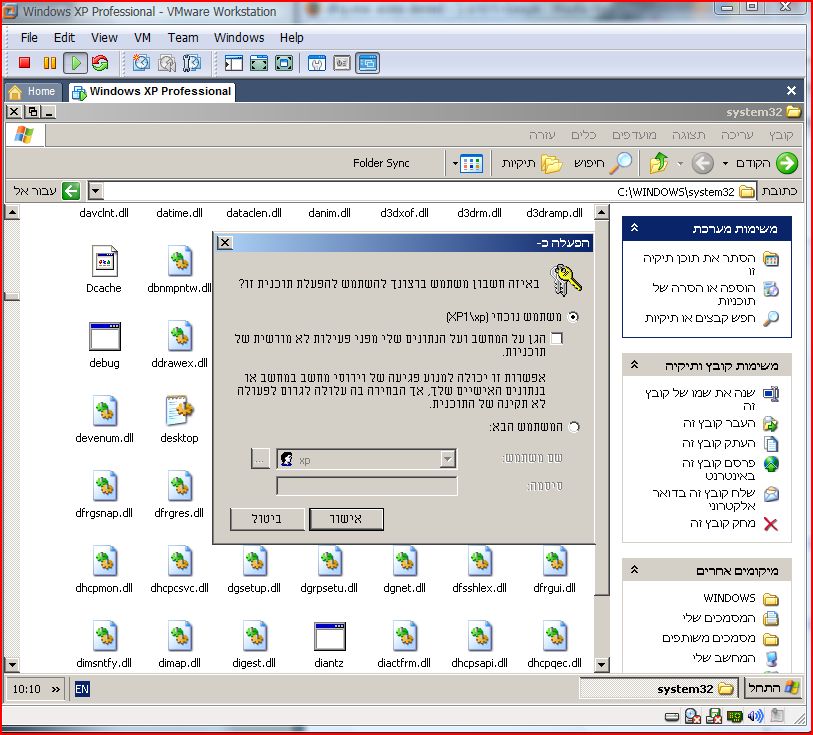This screenshot has width=813, height=735.
Task: Enable protect my computer checkbox
Action: pyautogui.click(x=557, y=338)
